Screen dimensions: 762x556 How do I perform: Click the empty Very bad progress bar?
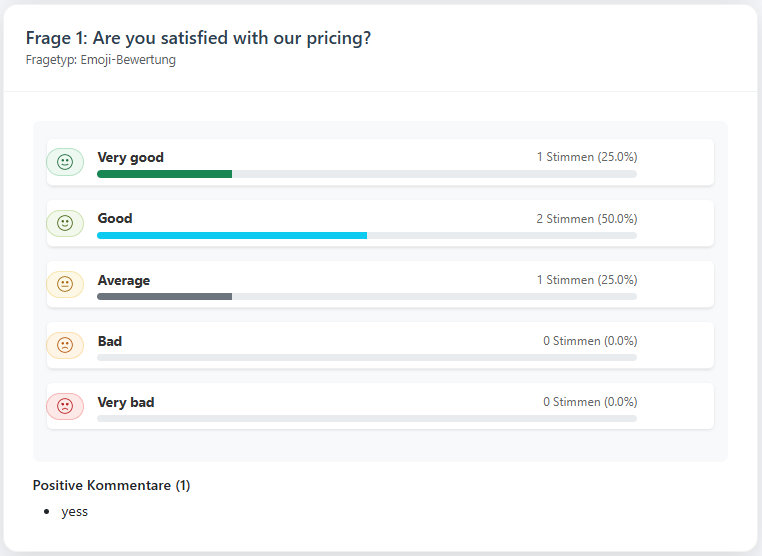point(366,418)
